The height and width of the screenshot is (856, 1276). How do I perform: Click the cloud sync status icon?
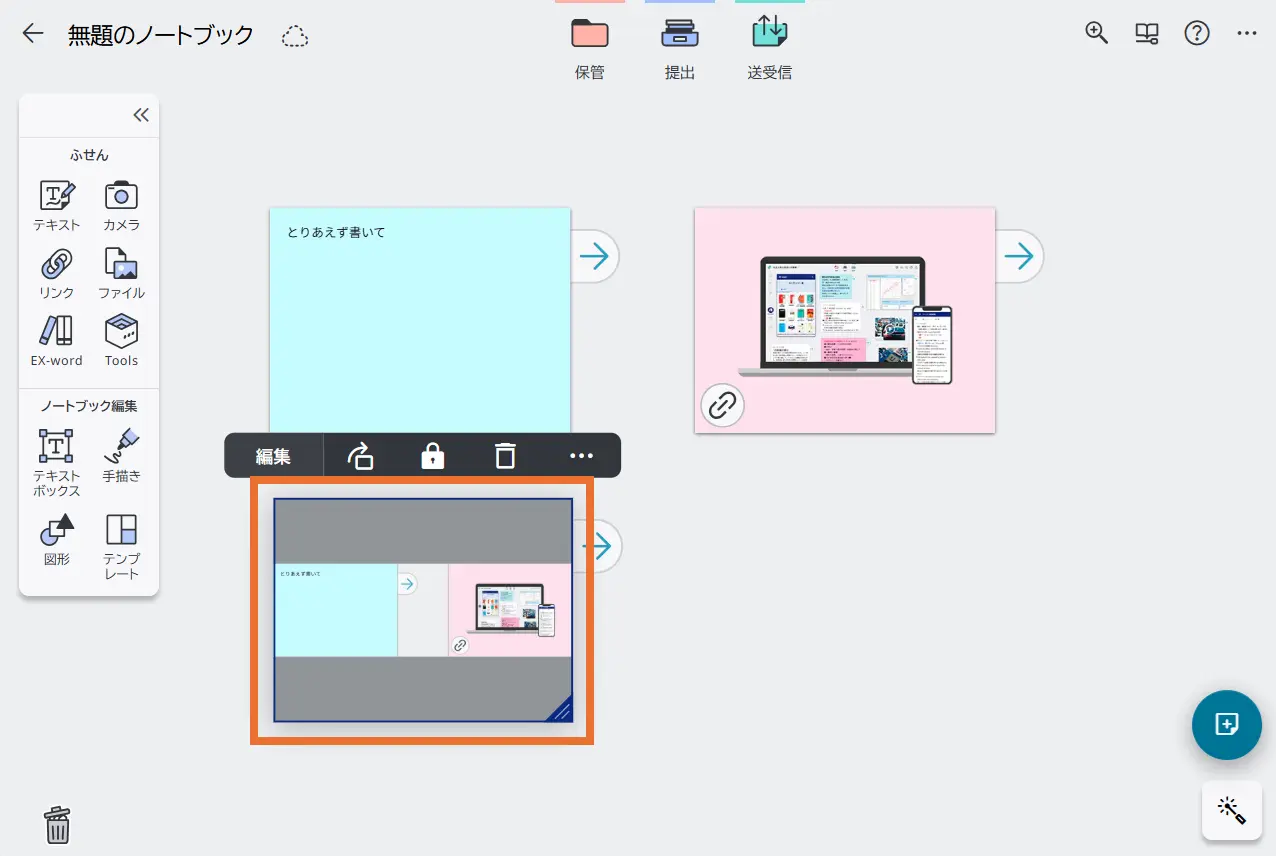point(295,36)
